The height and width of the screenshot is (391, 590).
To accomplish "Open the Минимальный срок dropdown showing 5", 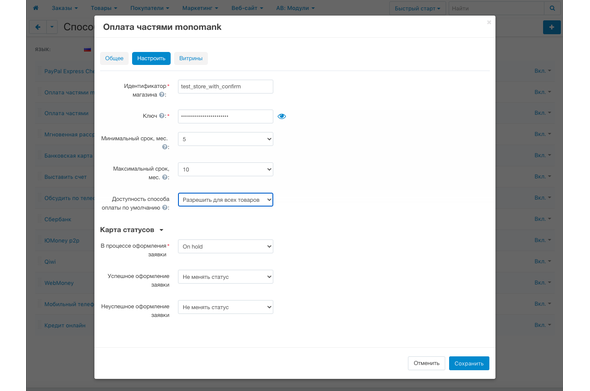I will pyautogui.click(x=225, y=139).
